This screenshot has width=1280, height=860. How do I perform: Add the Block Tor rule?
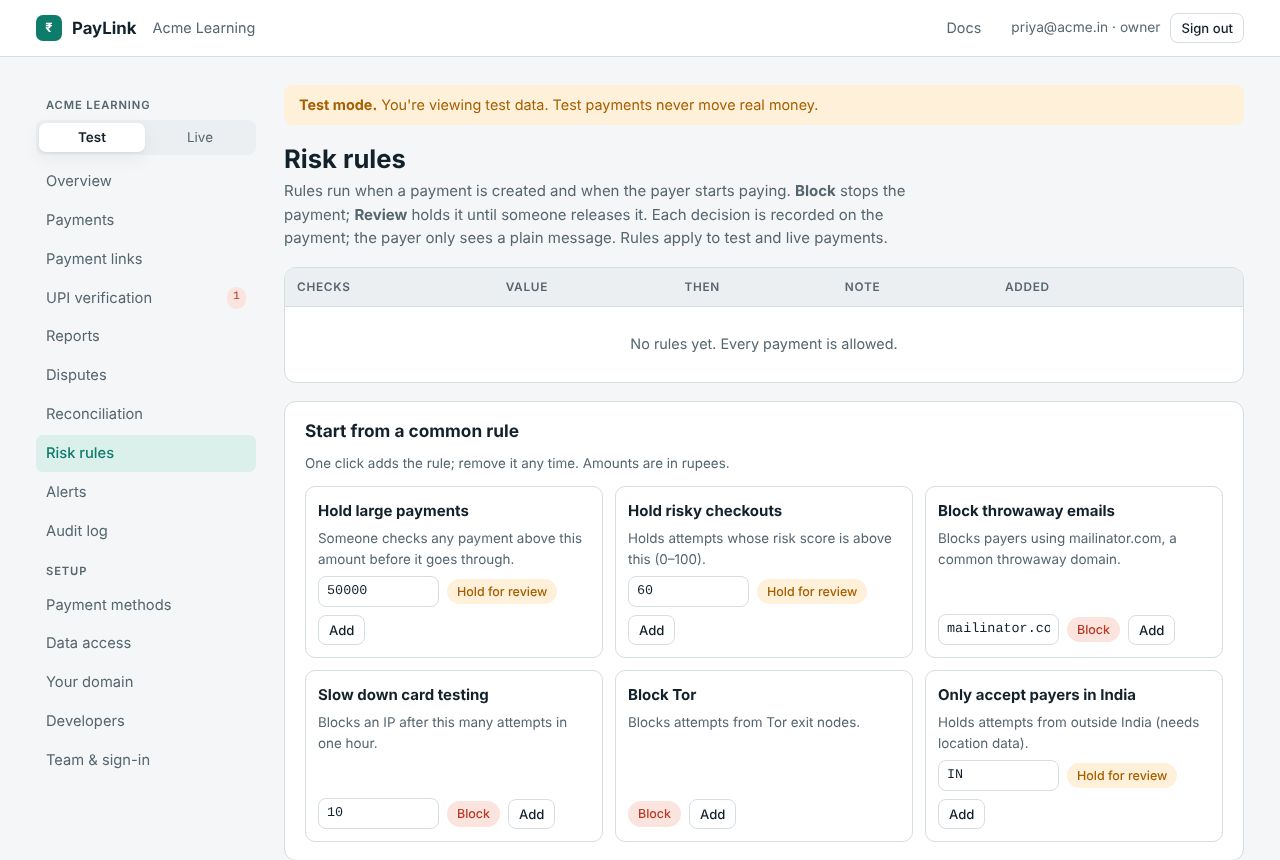[712, 814]
